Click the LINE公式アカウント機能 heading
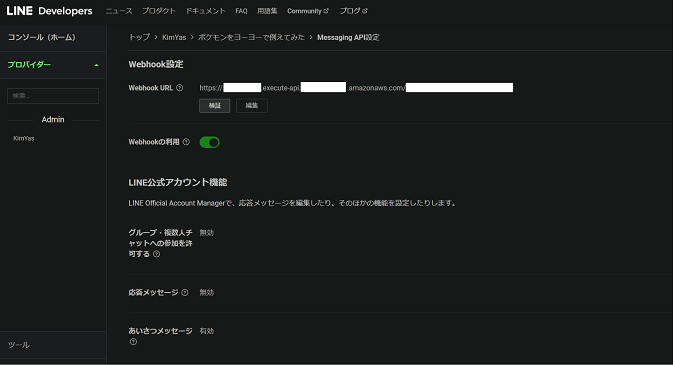Viewport: 673px width, 365px height. tap(178, 182)
